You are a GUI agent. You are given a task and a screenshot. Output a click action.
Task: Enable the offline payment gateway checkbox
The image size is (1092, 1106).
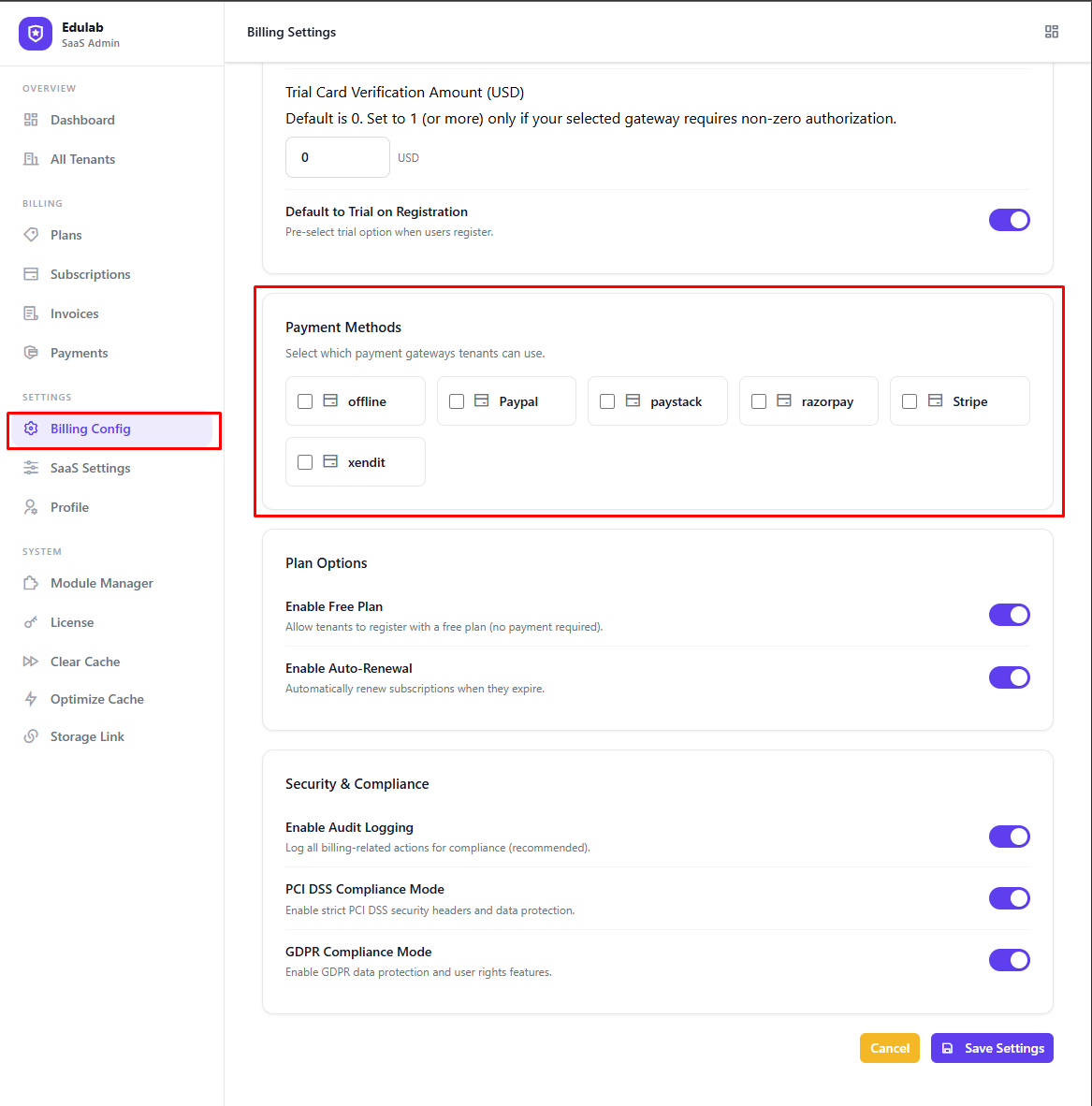tap(304, 400)
